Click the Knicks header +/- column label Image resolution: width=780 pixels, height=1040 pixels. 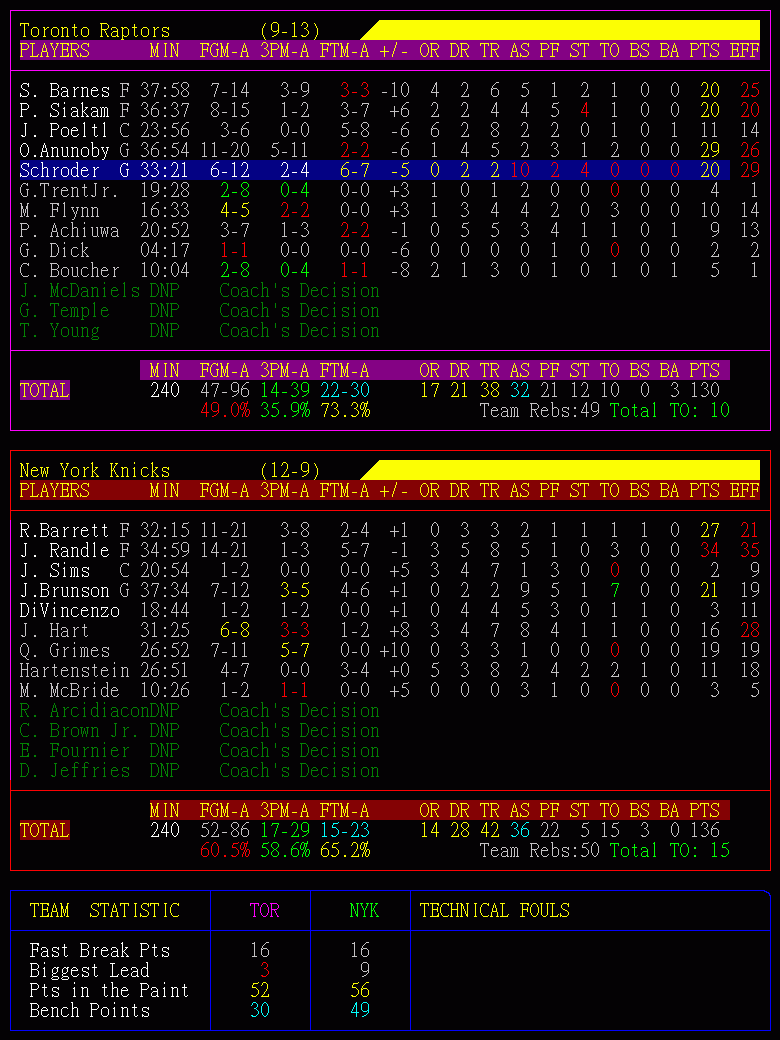pyautogui.click(x=395, y=490)
